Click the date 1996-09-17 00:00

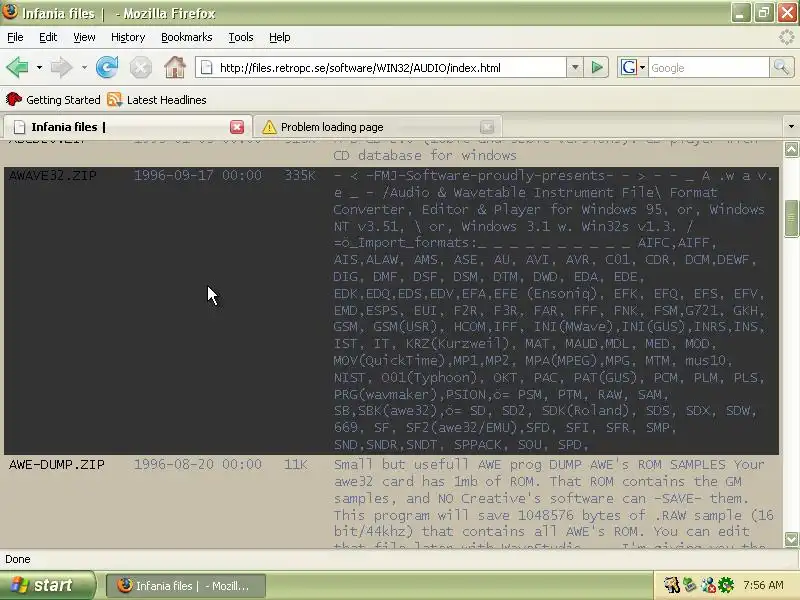(198, 176)
